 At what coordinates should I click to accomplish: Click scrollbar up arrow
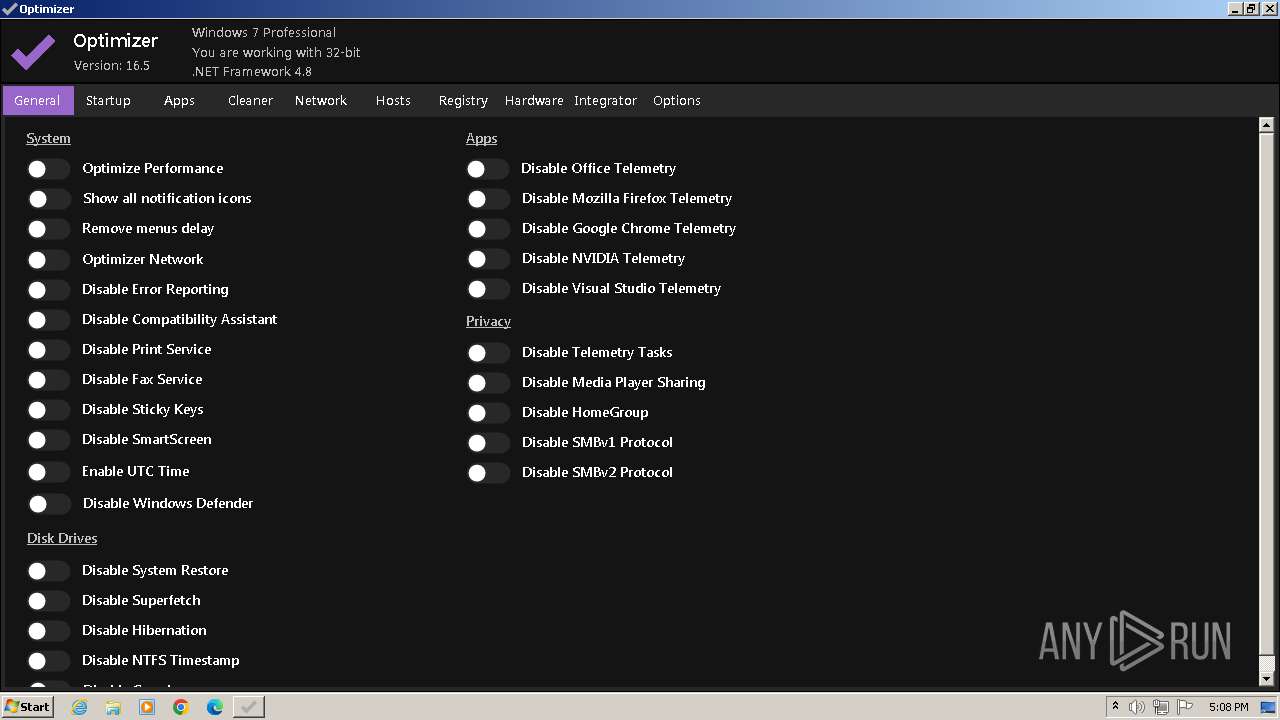pos(1266,125)
